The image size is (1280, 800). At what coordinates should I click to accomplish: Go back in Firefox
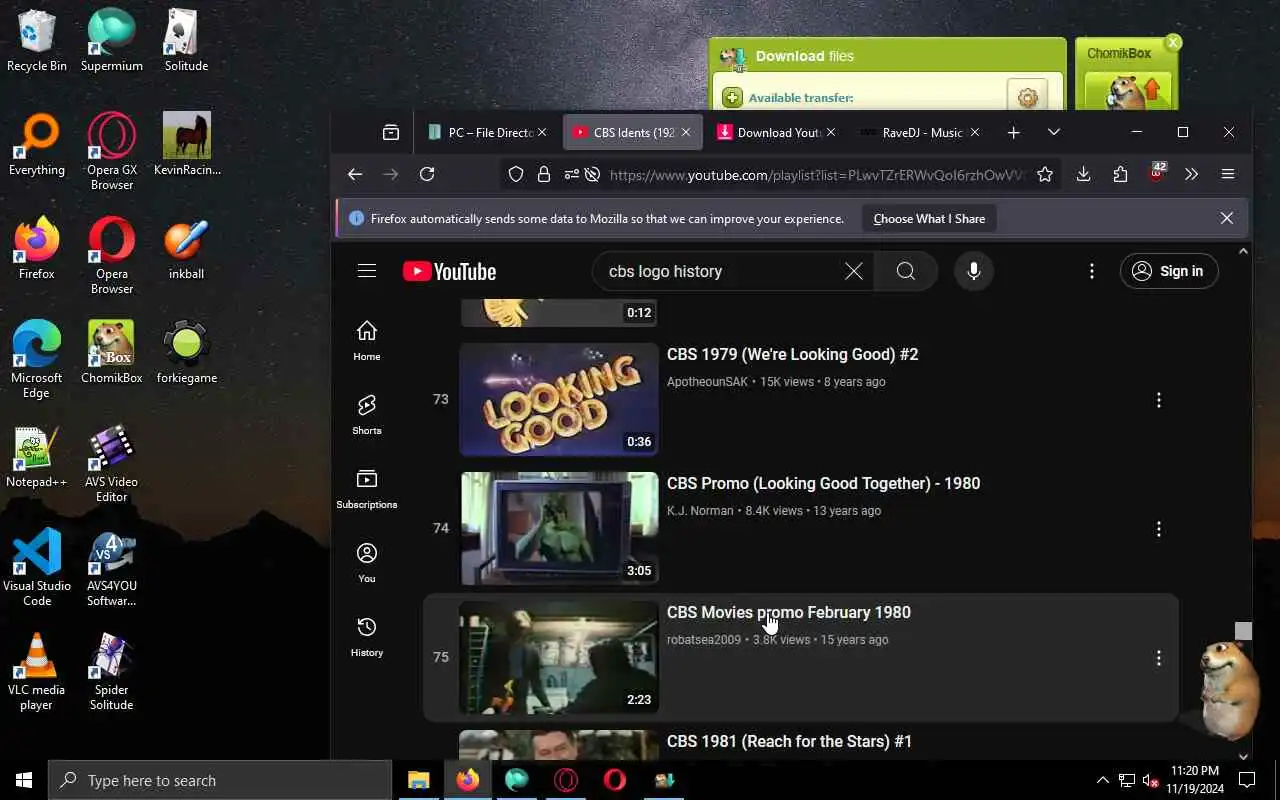coord(355,174)
